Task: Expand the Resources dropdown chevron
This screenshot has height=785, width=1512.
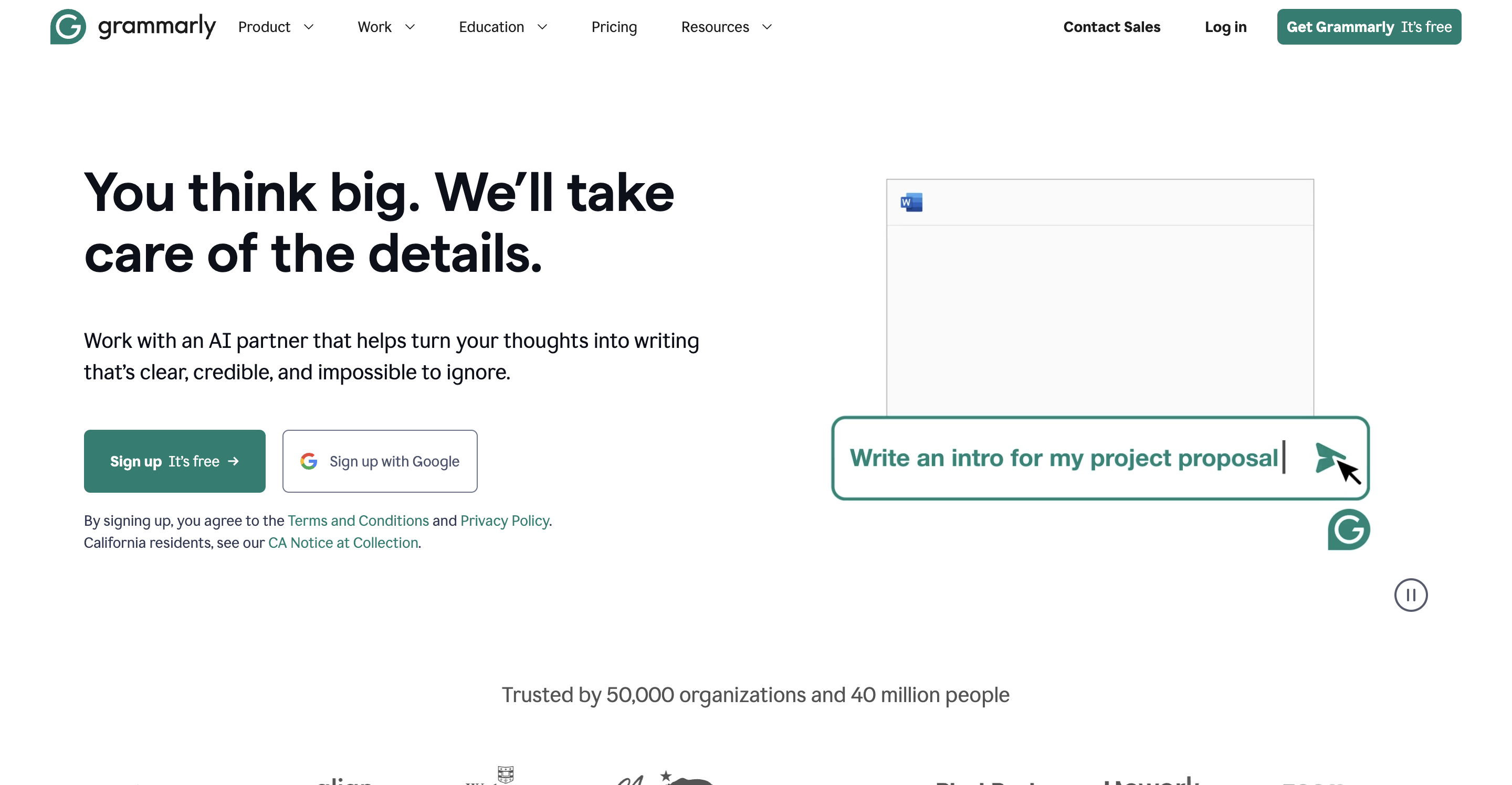Action: pos(766,27)
